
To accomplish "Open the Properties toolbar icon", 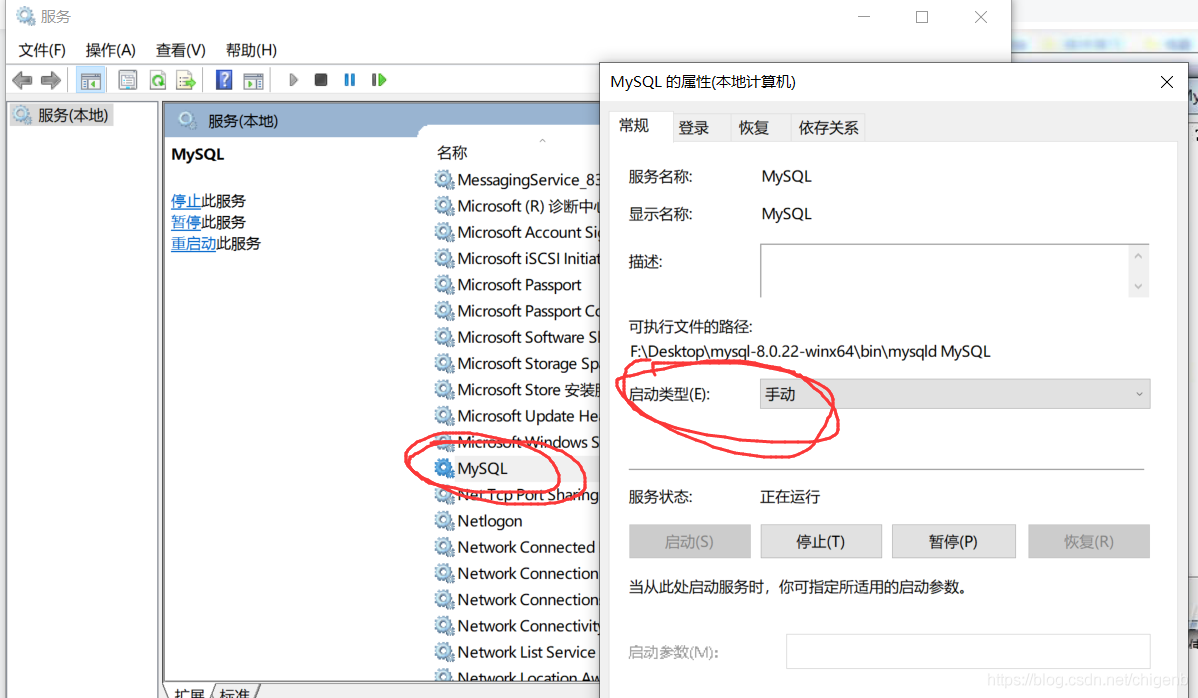I will 128,79.
